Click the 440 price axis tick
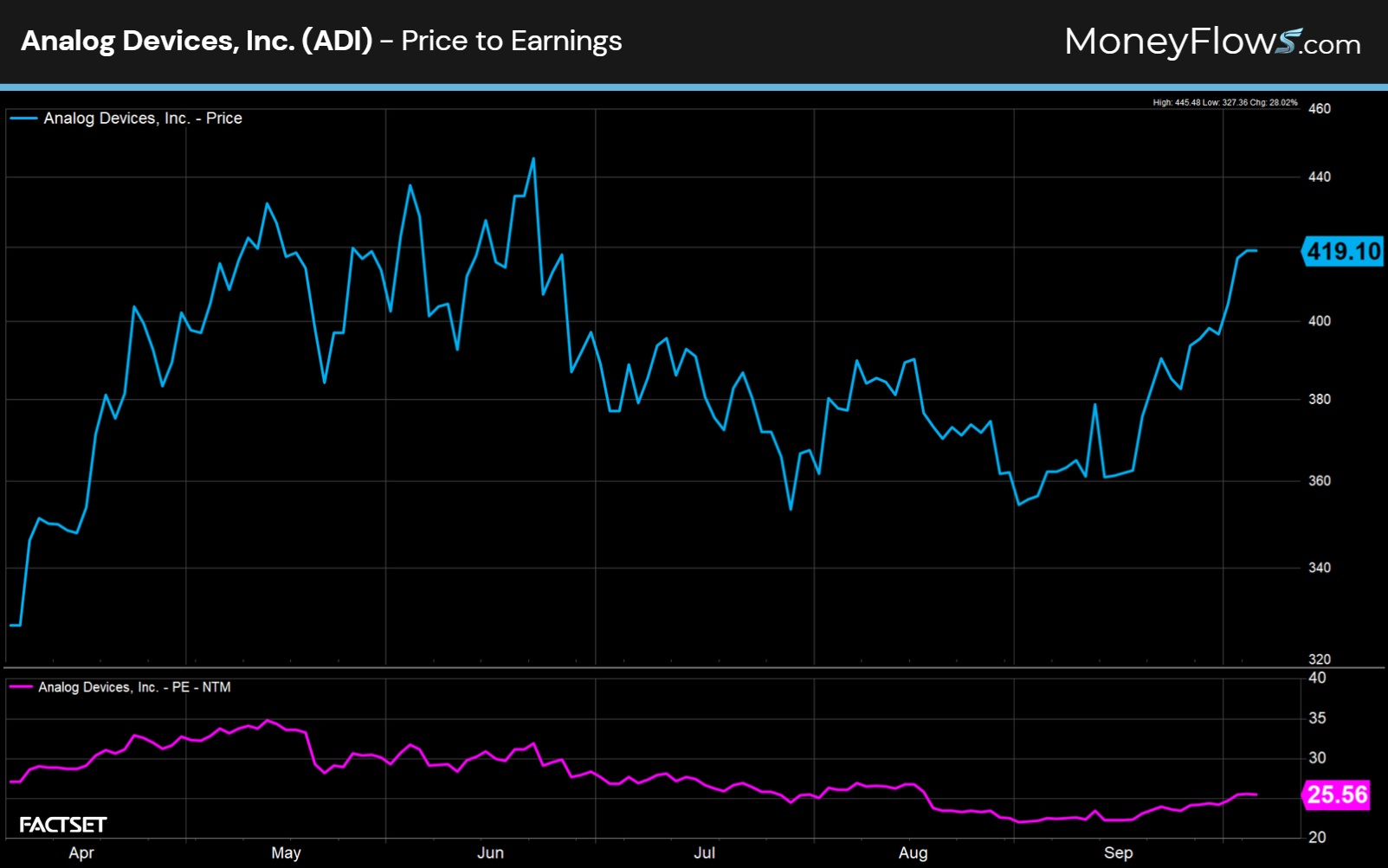 click(1320, 177)
